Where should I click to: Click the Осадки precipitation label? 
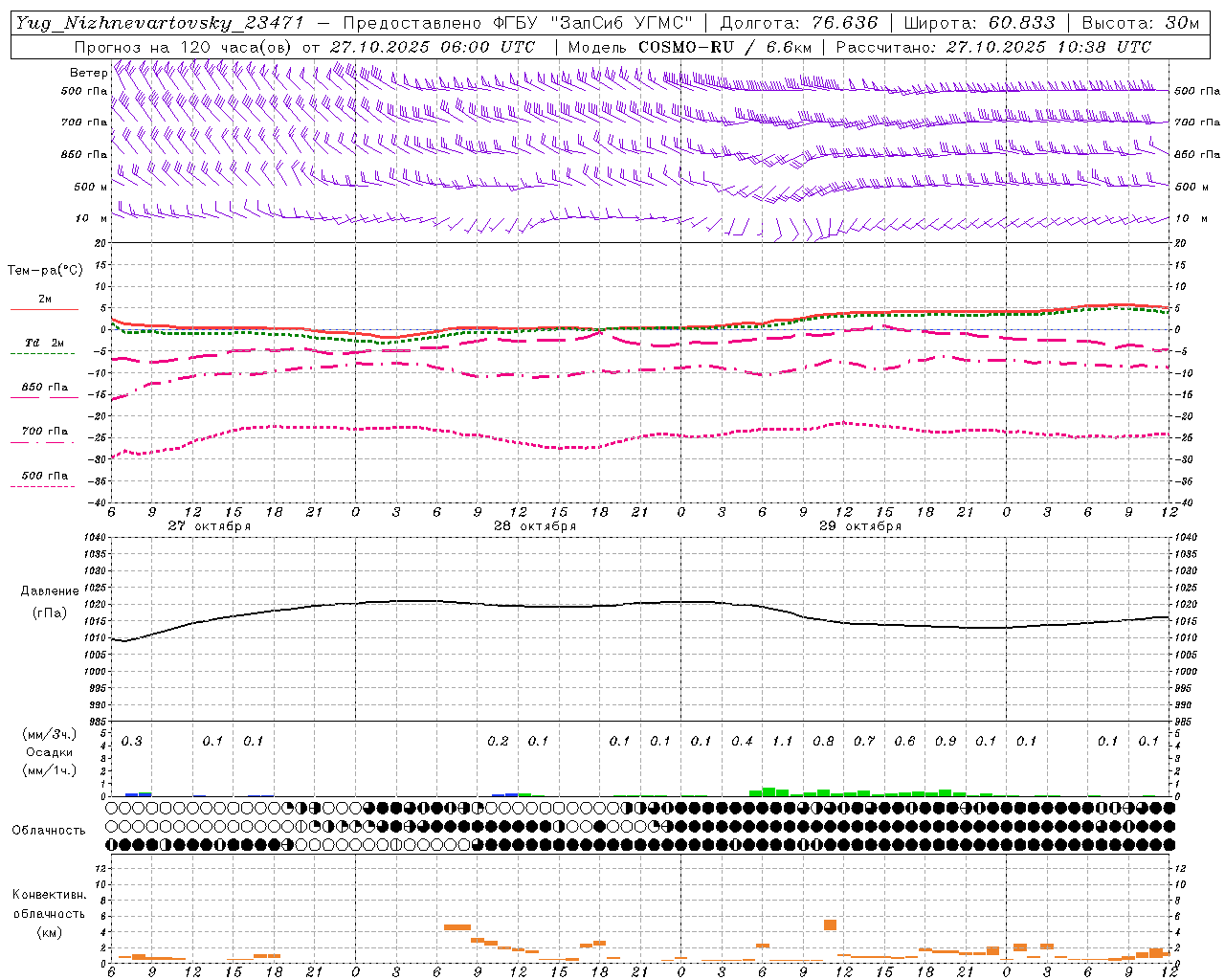pos(50,753)
